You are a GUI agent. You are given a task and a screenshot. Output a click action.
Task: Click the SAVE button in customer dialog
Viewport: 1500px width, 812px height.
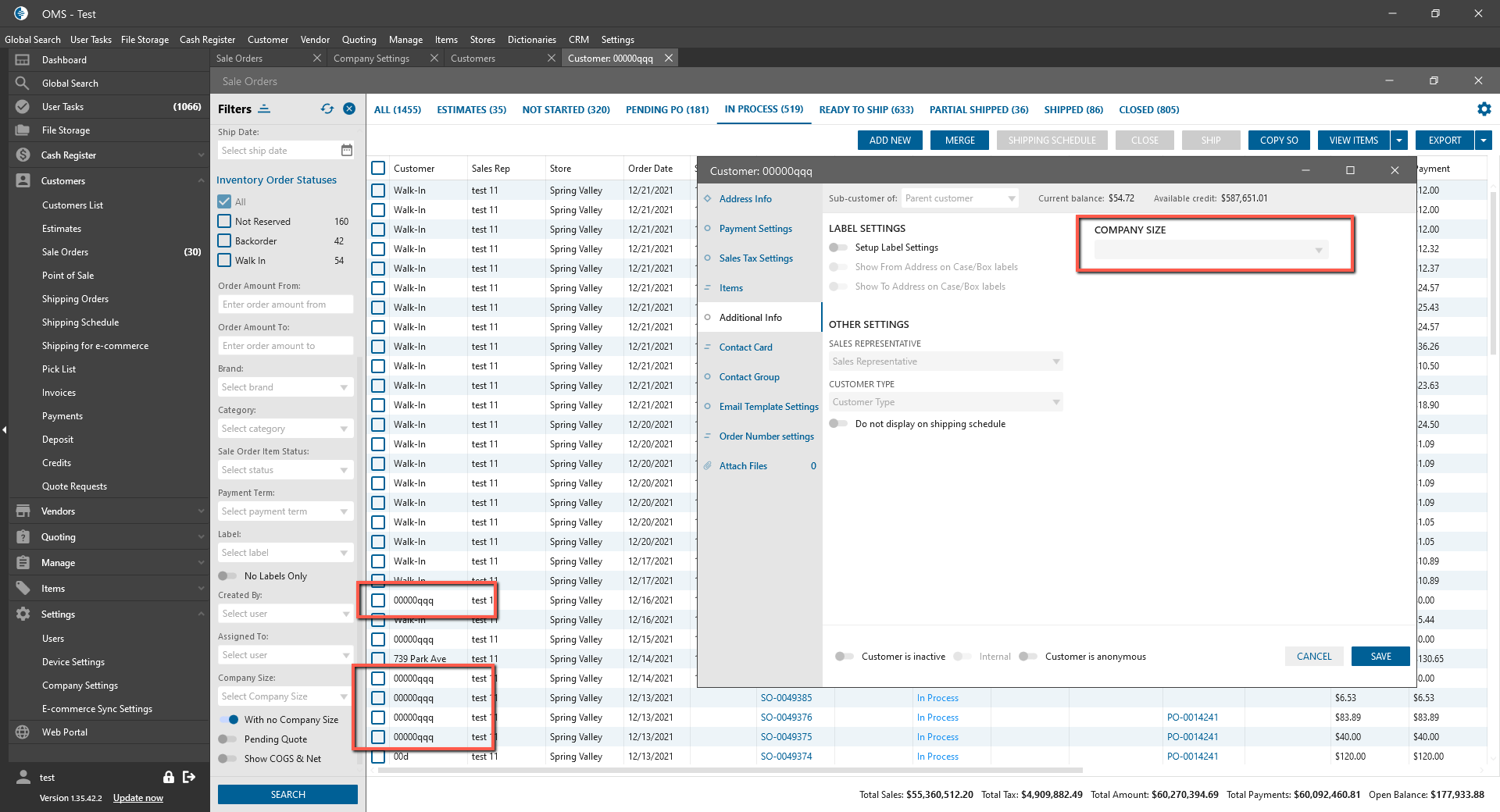pos(1380,657)
